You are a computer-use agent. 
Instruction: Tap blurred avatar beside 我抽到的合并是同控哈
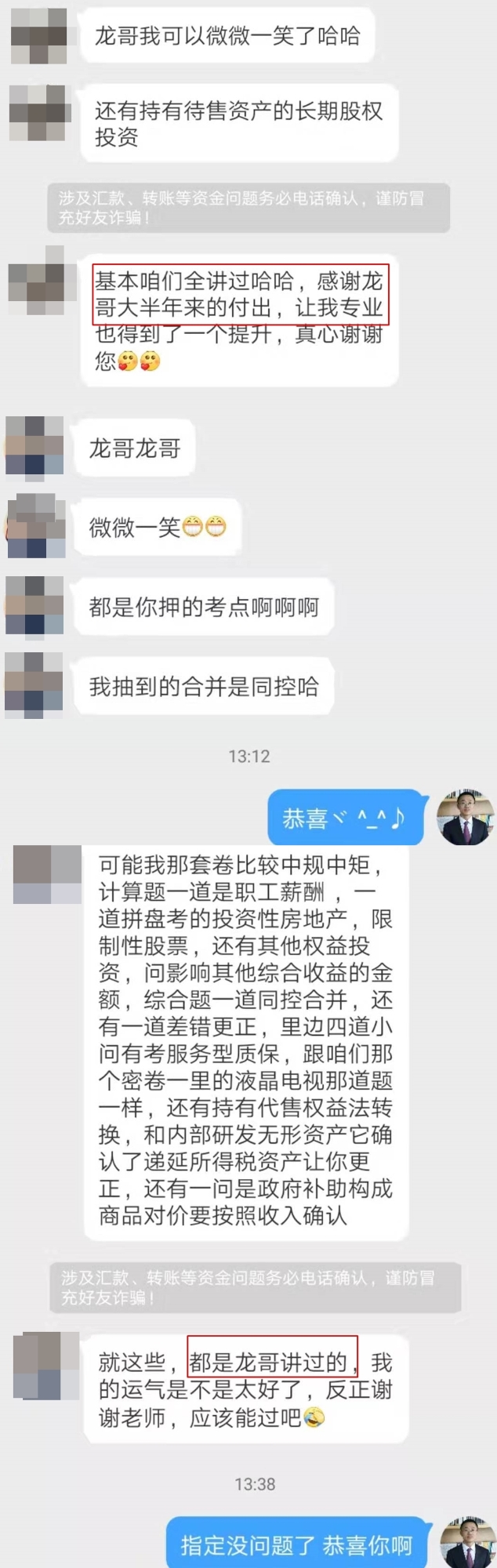point(34,684)
